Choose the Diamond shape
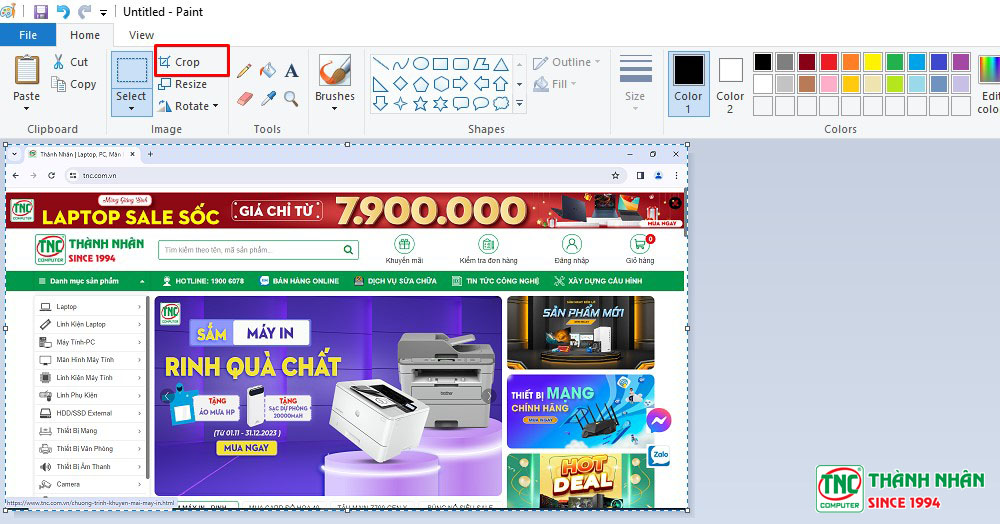This screenshot has width=1000, height=524. (x=401, y=84)
